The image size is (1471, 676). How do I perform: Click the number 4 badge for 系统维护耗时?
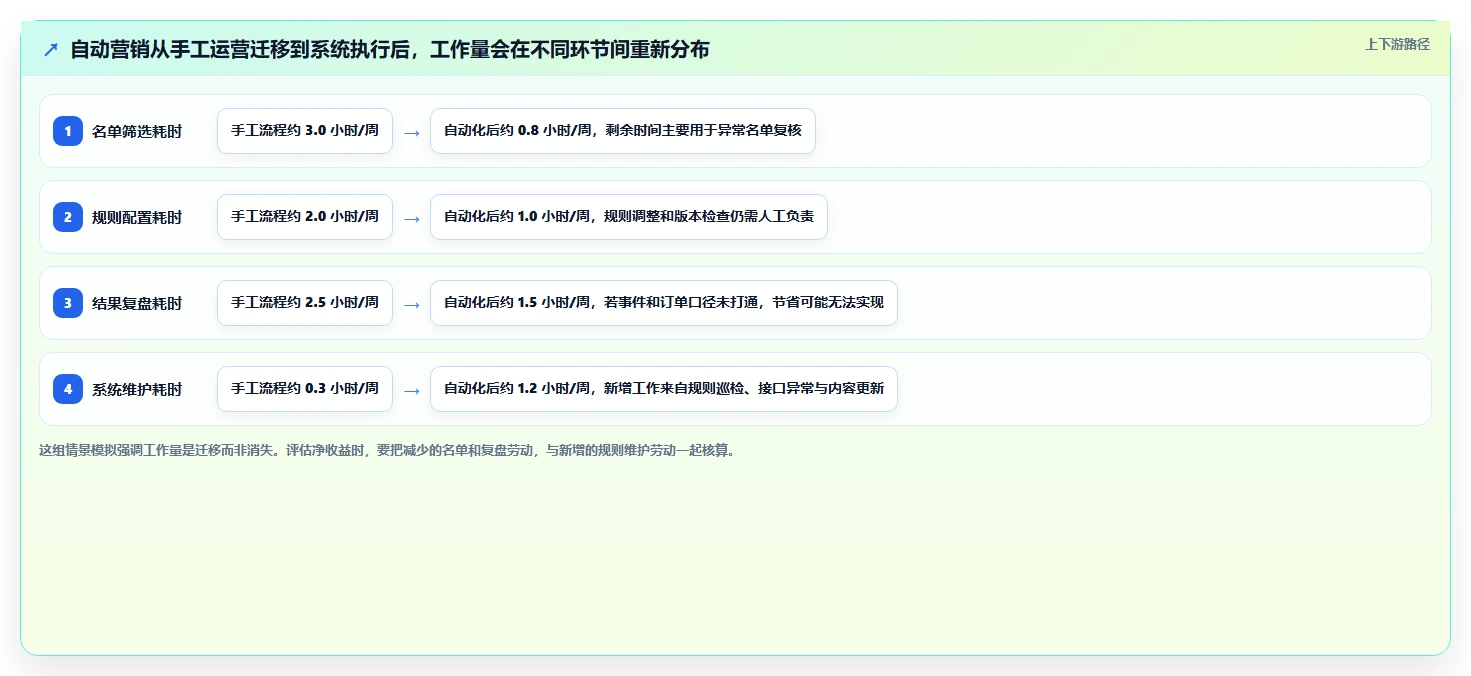pyautogui.click(x=68, y=389)
